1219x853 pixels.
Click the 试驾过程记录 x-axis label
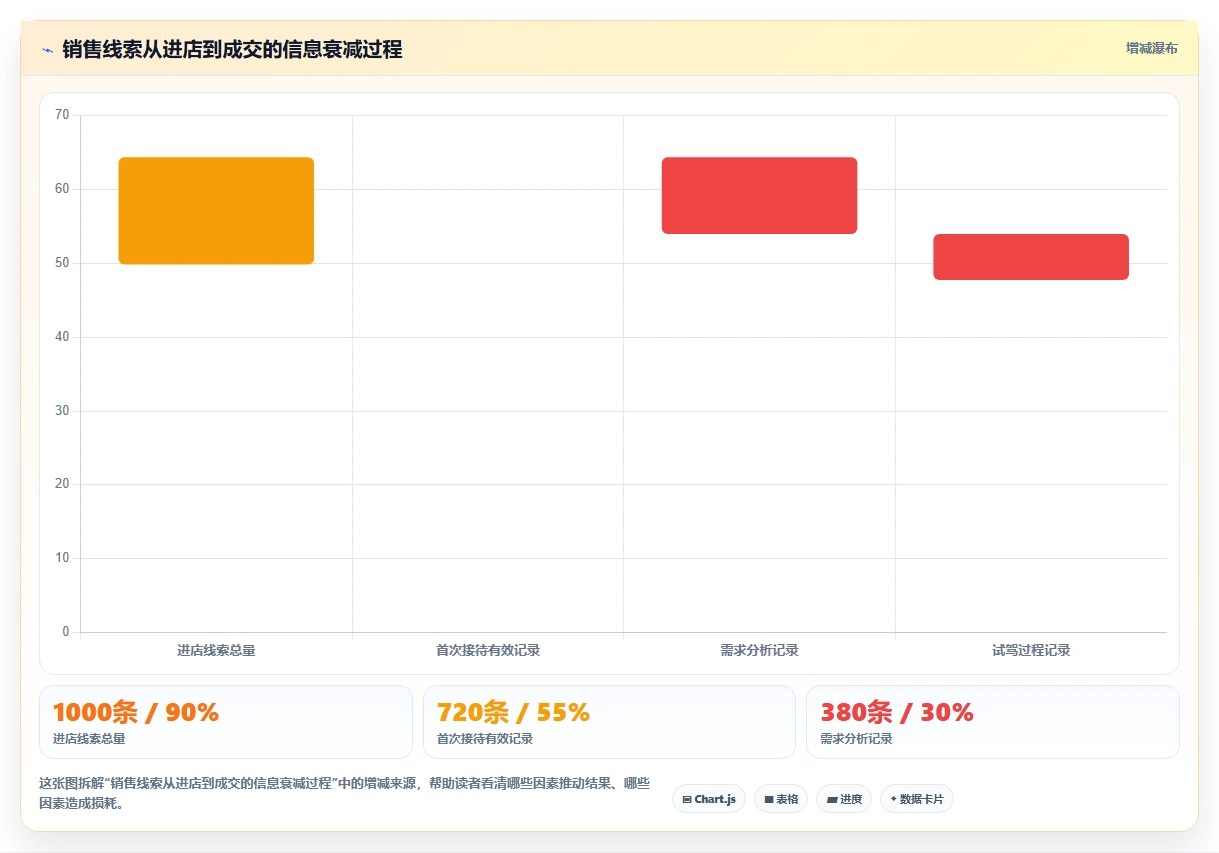pos(1031,650)
